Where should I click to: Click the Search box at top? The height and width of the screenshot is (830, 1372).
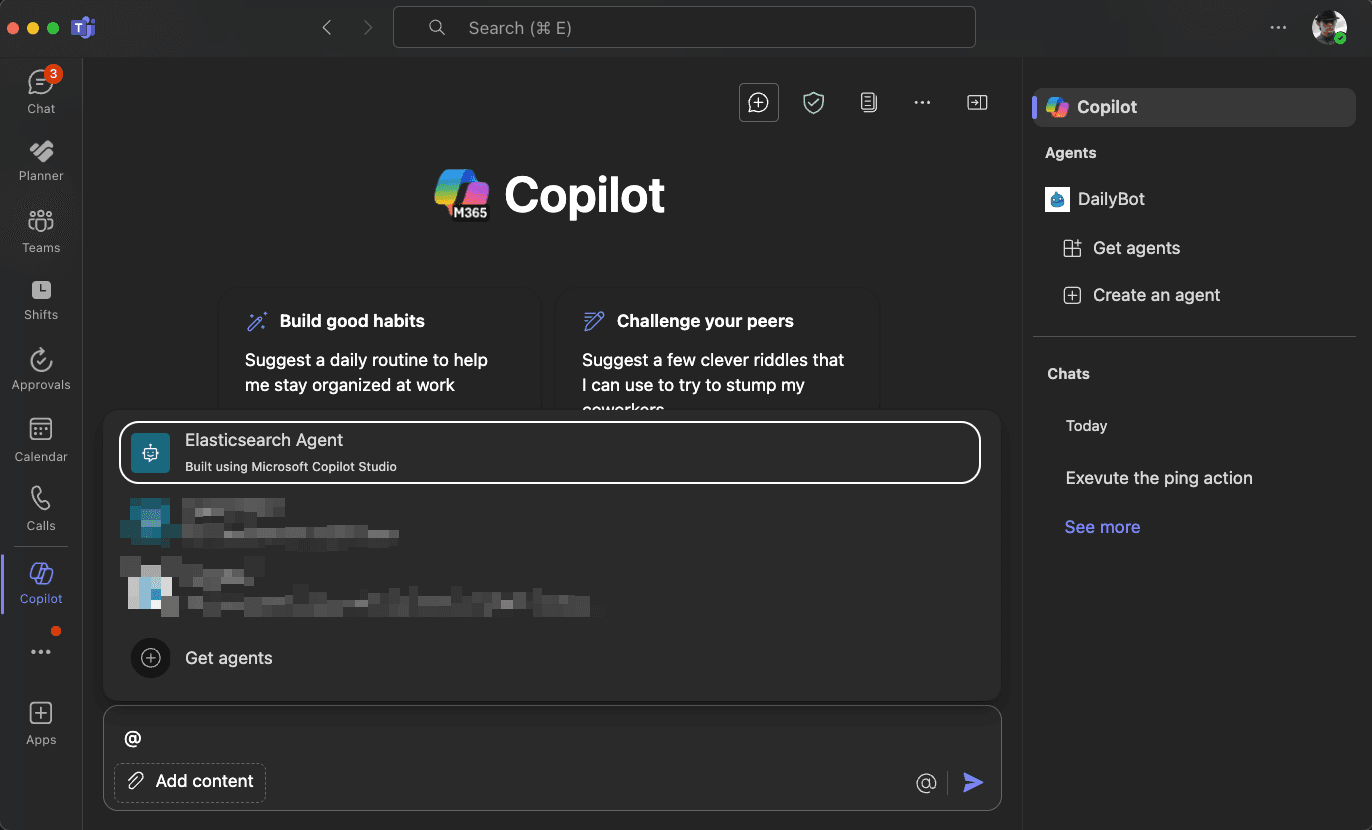tap(684, 28)
